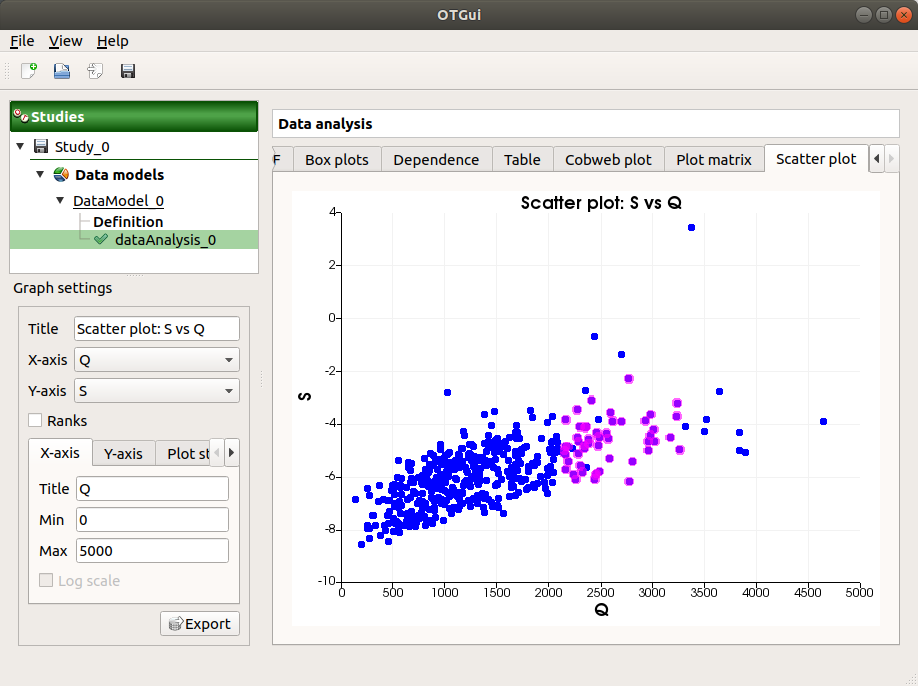Image resolution: width=918 pixels, height=686 pixels.
Task: Switch to the Cobweb plot tab
Action: [608, 158]
